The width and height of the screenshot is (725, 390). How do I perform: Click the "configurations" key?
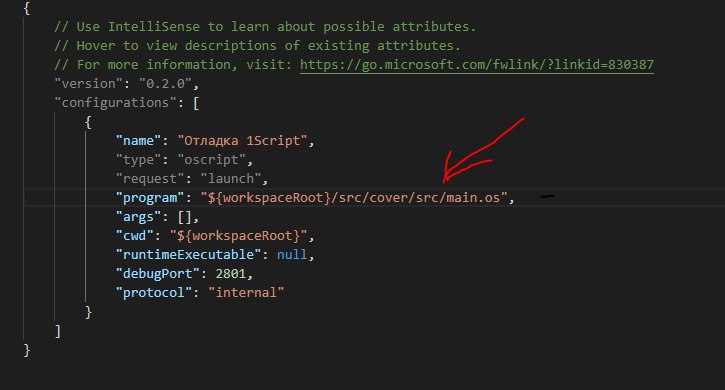click(x=116, y=103)
